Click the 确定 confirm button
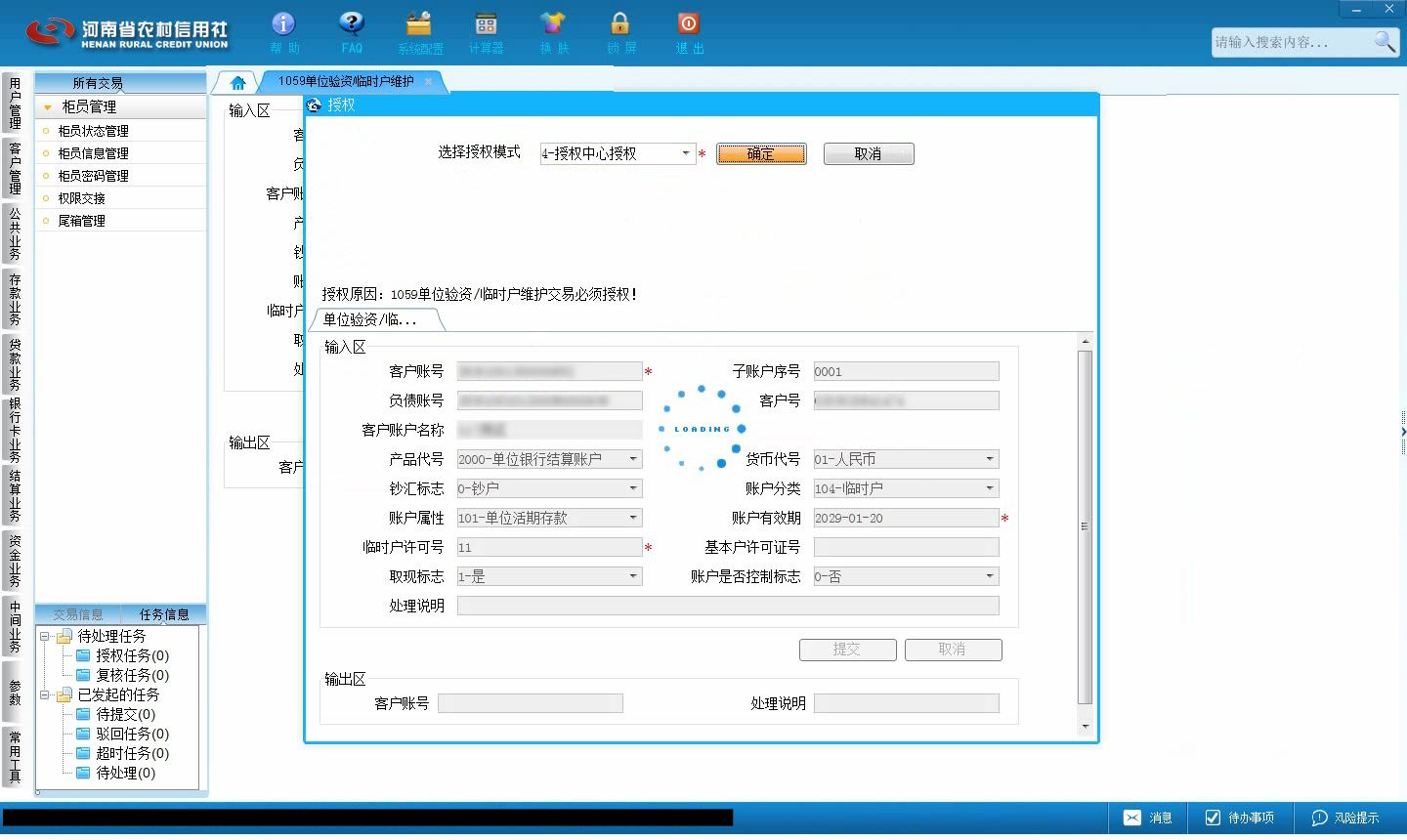 [x=761, y=153]
